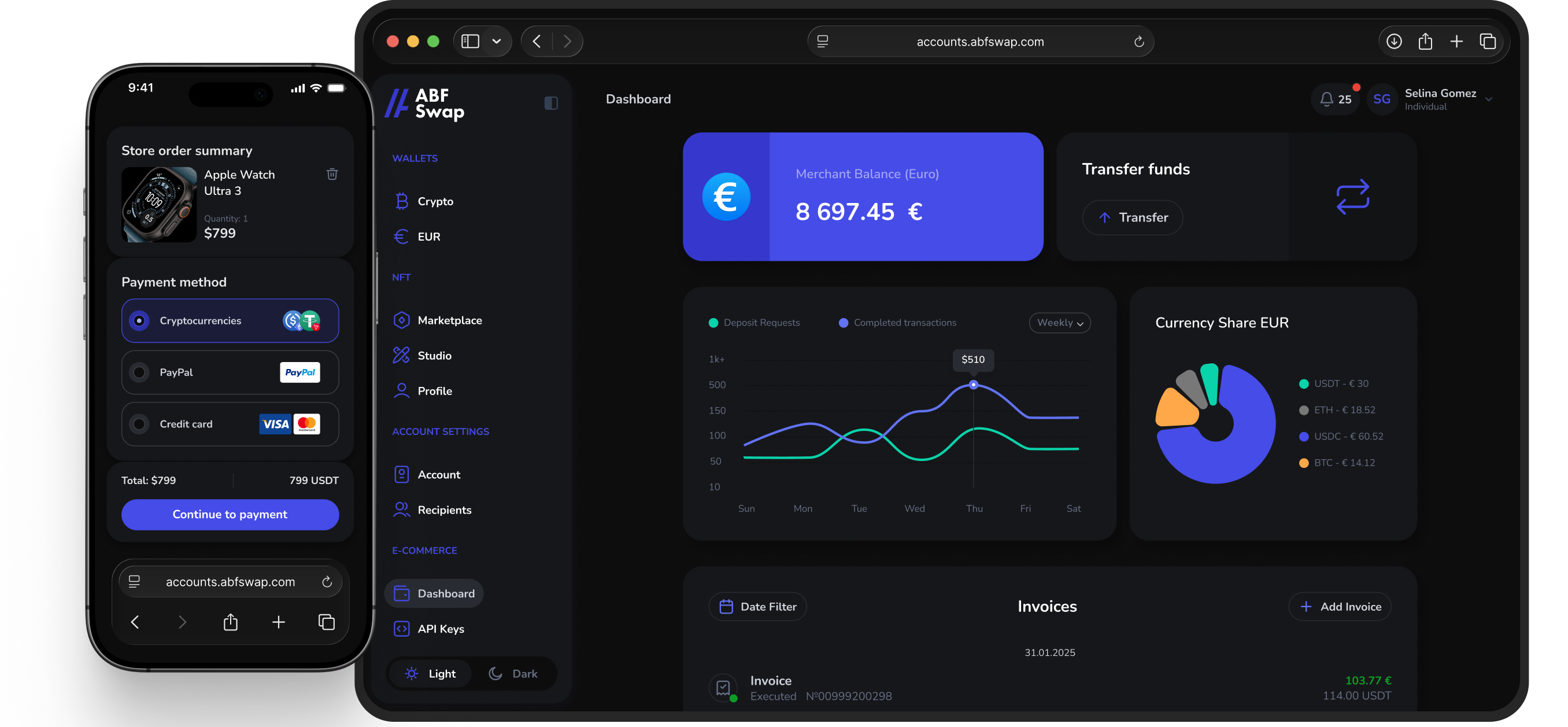This screenshot has height=727, width=1568.
Task: Click the desktop address bar accounts.abfswap.com
Action: [980, 42]
